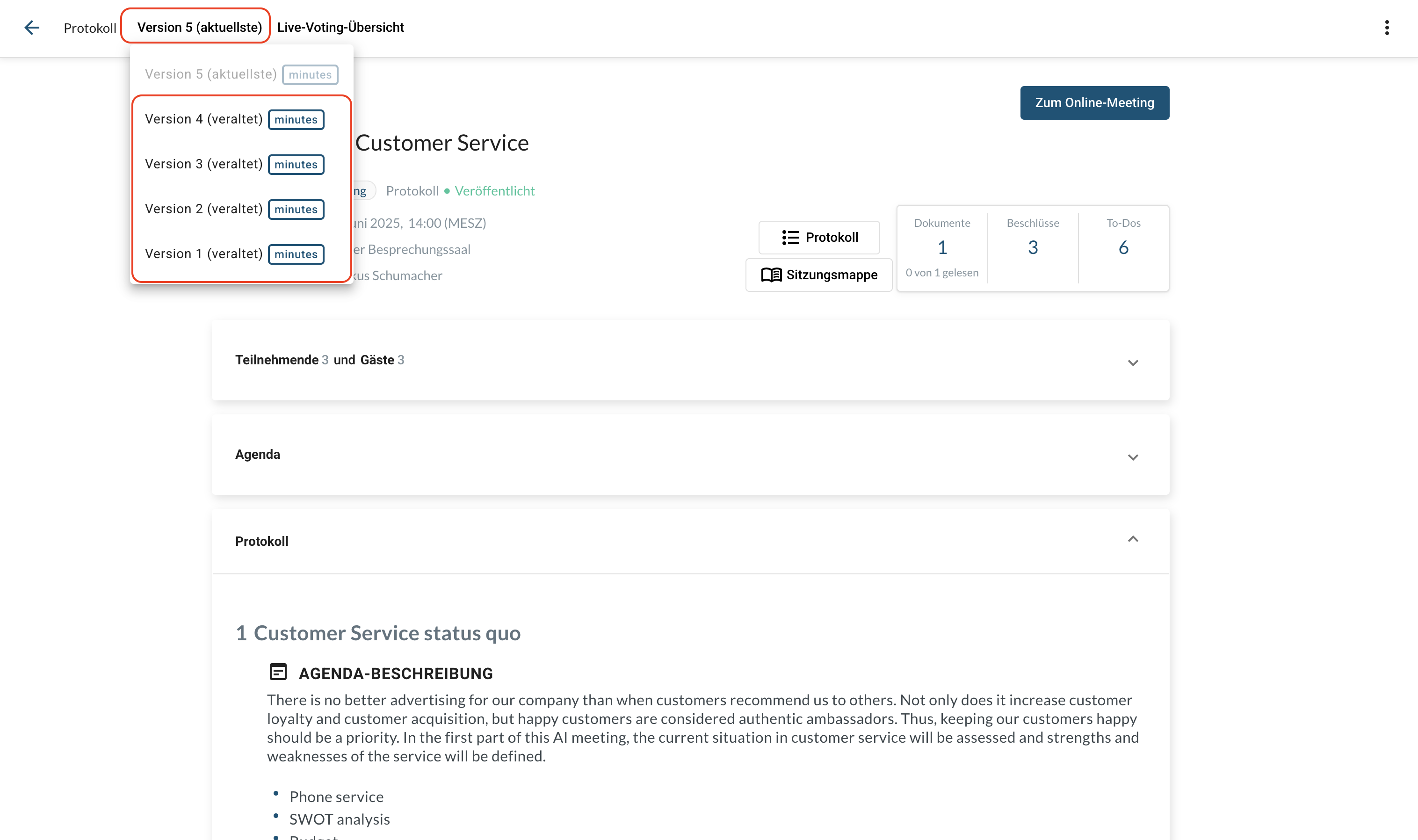Viewport: 1418px width, 840px height.
Task: Open the Live-Voting-Übersicht tab
Action: pyautogui.click(x=340, y=27)
